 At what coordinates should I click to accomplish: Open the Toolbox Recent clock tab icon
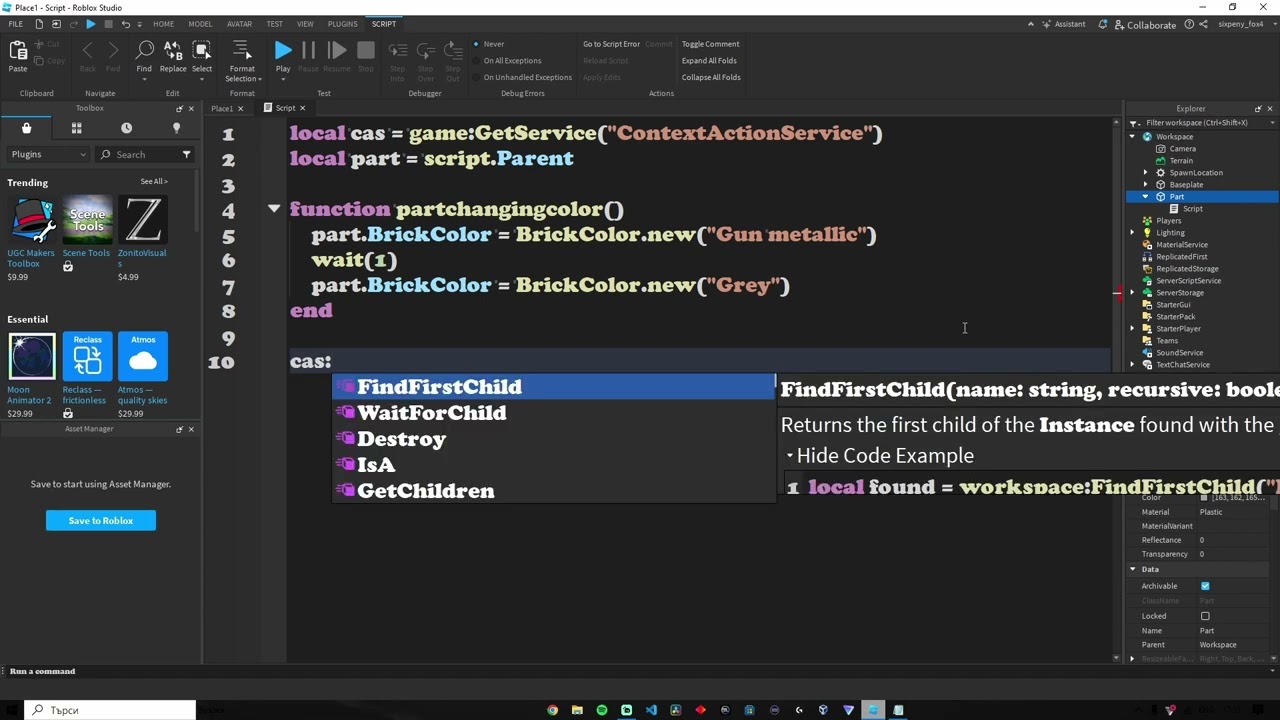click(126, 128)
